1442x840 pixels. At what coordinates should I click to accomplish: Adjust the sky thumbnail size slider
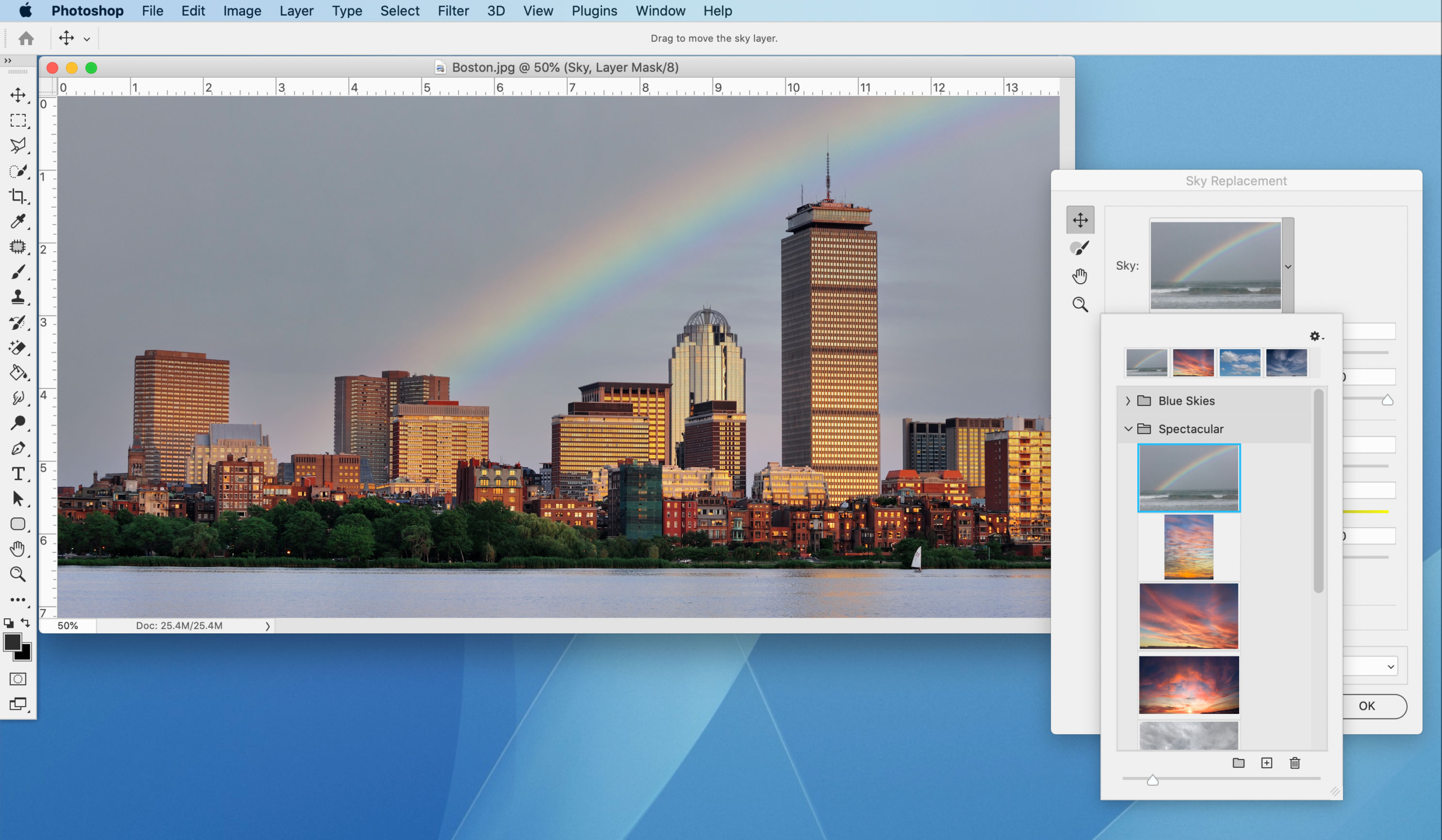click(x=1152, y=780)
